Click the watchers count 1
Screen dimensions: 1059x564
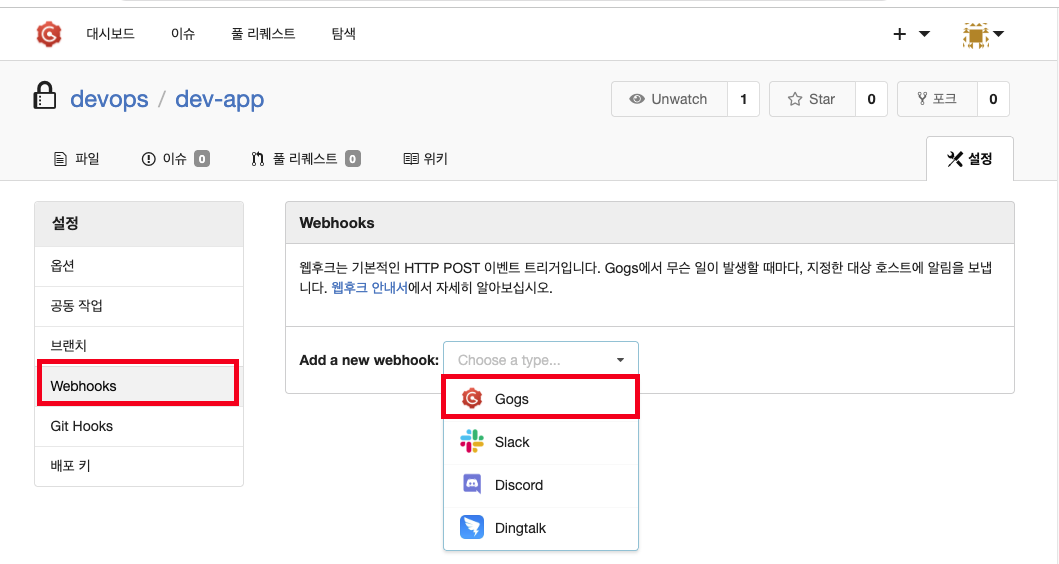click(744, 99)
